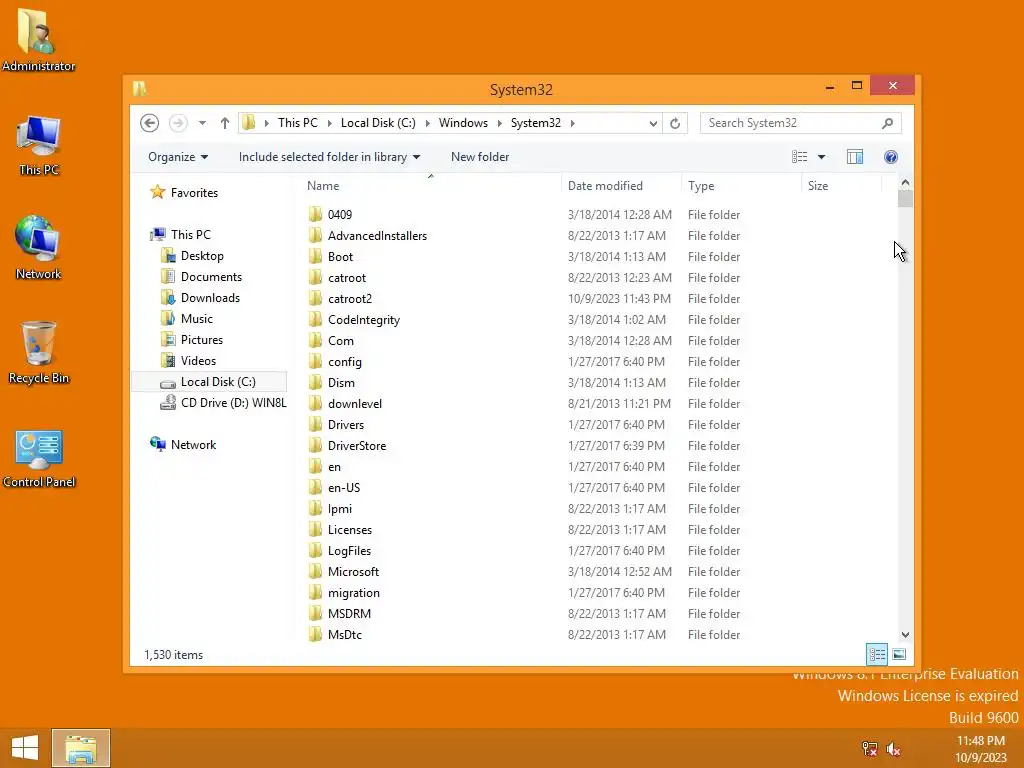Open Pictures in the navigation pane
The height and width of the screenshot is (768, 1024).
(x=201, y=340)
